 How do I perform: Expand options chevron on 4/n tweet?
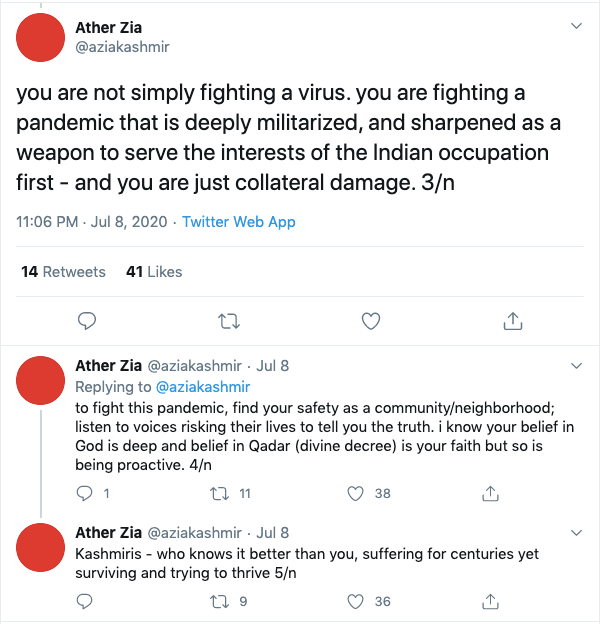tap(575, 366)
